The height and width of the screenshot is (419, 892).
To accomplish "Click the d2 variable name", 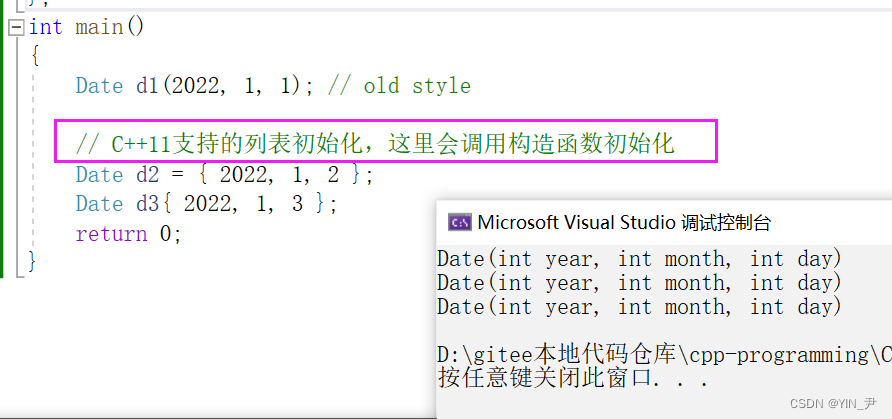I will coord(147,175).
